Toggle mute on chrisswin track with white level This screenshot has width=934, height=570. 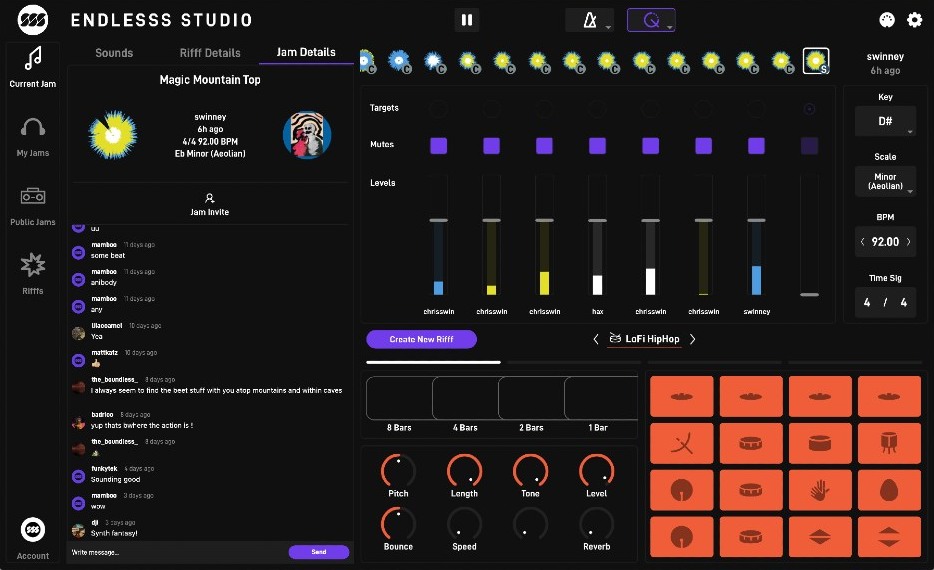650,146
